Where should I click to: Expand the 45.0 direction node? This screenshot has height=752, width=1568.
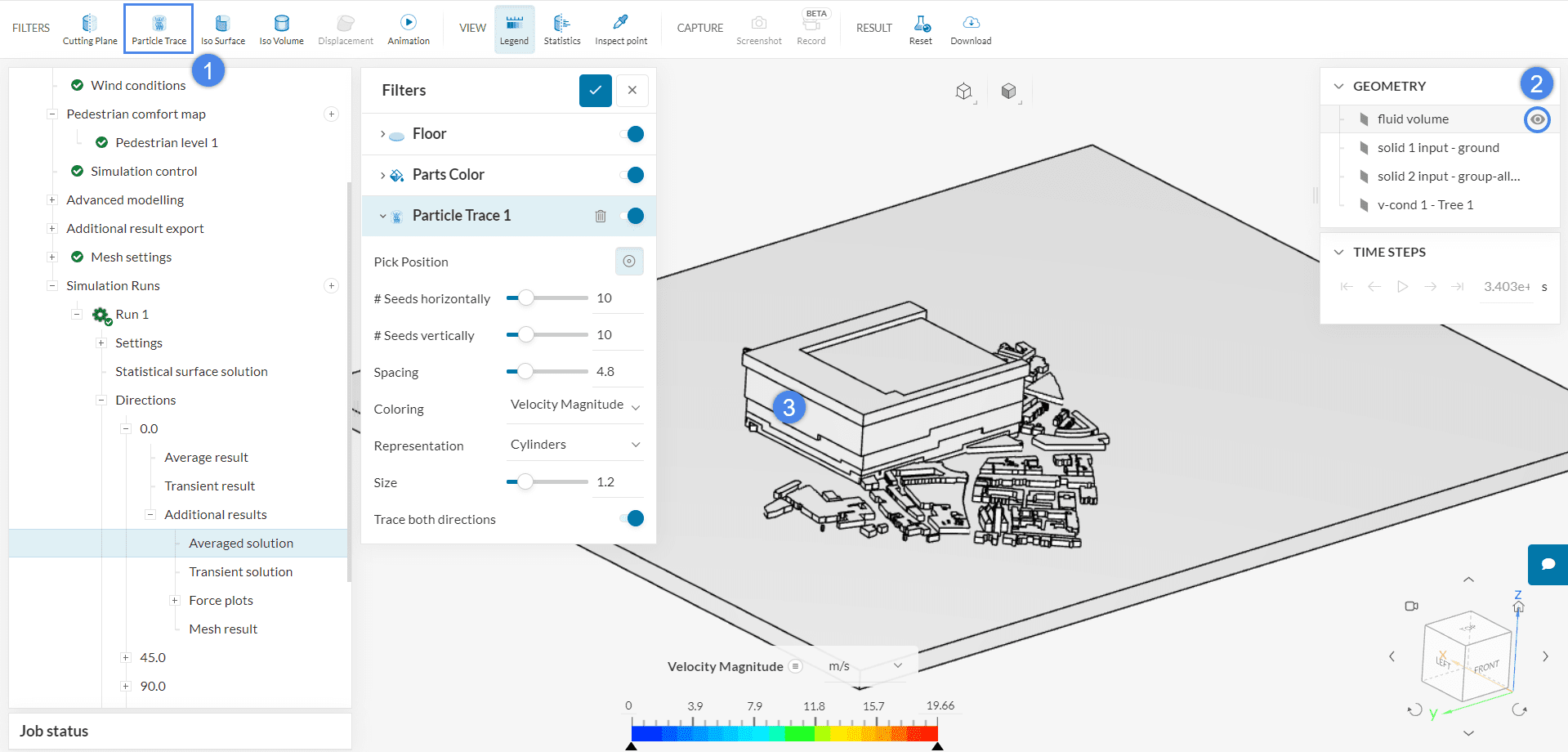[x=126, y=658]
